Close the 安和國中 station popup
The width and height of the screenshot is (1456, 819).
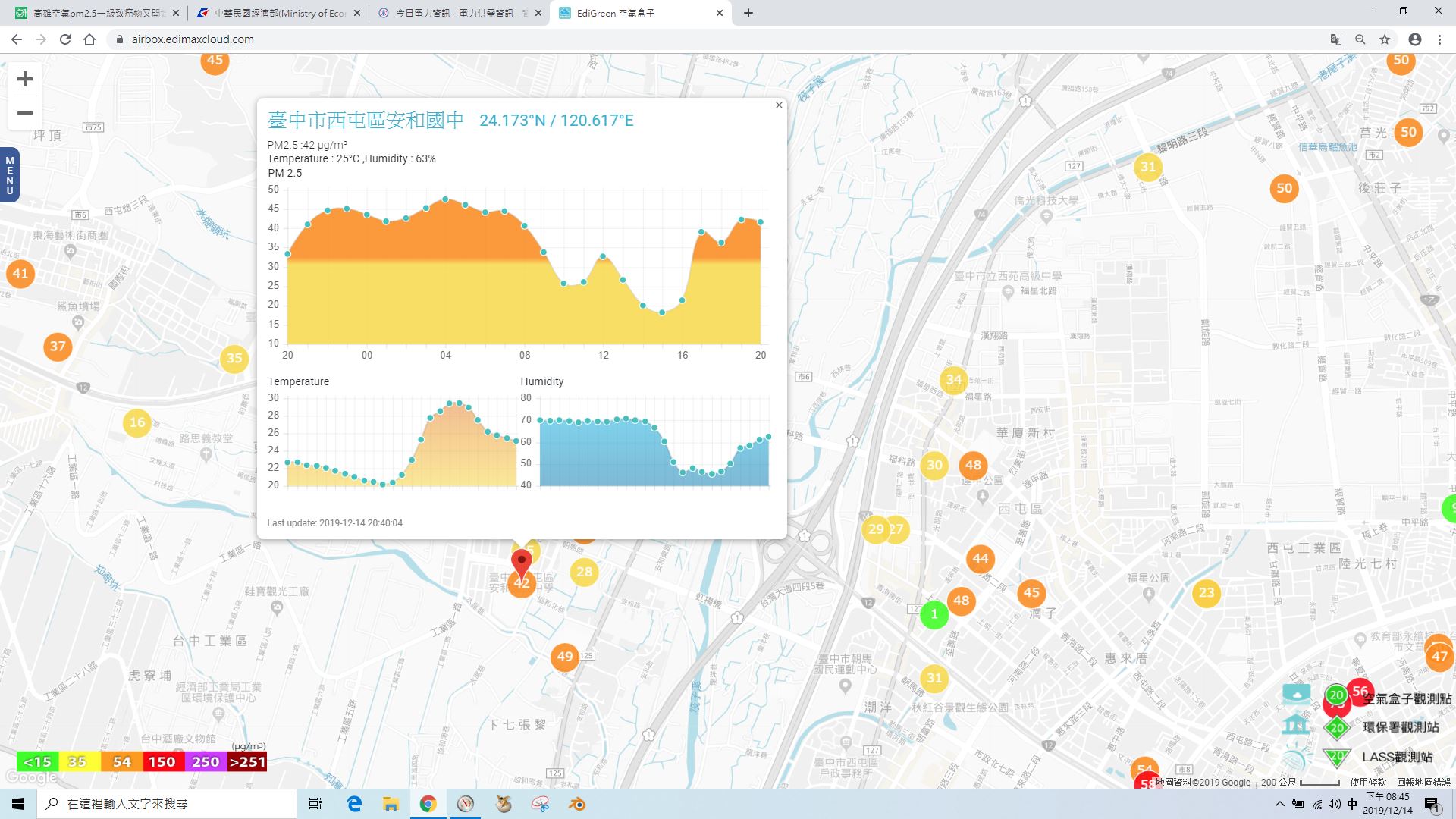[x=779, y=105]
